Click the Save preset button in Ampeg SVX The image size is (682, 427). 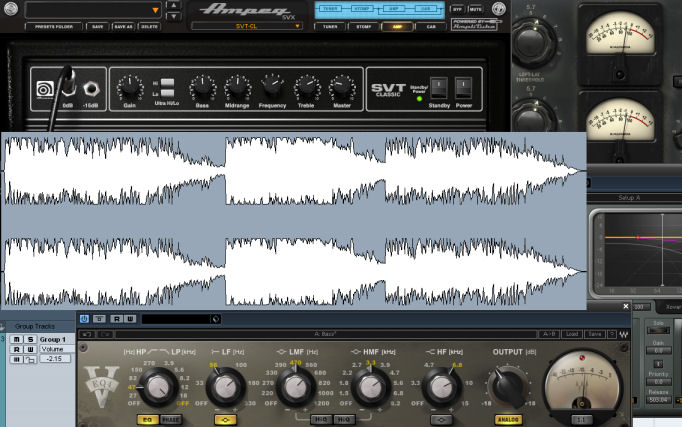tap(97, 27)
